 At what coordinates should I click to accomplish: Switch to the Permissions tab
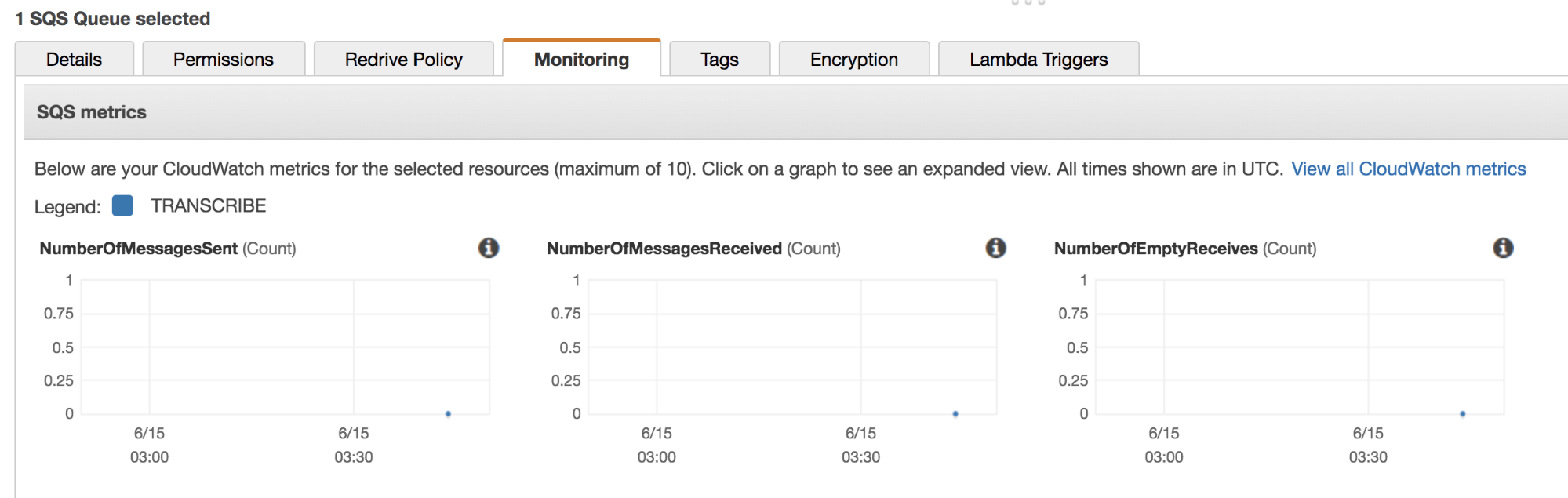point(224,60)
